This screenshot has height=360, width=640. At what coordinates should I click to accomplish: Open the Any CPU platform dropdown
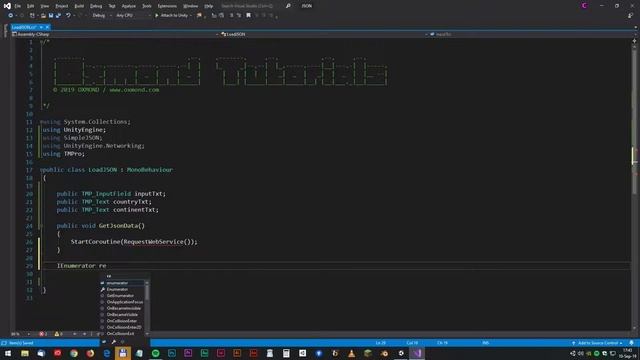point(133,16)
